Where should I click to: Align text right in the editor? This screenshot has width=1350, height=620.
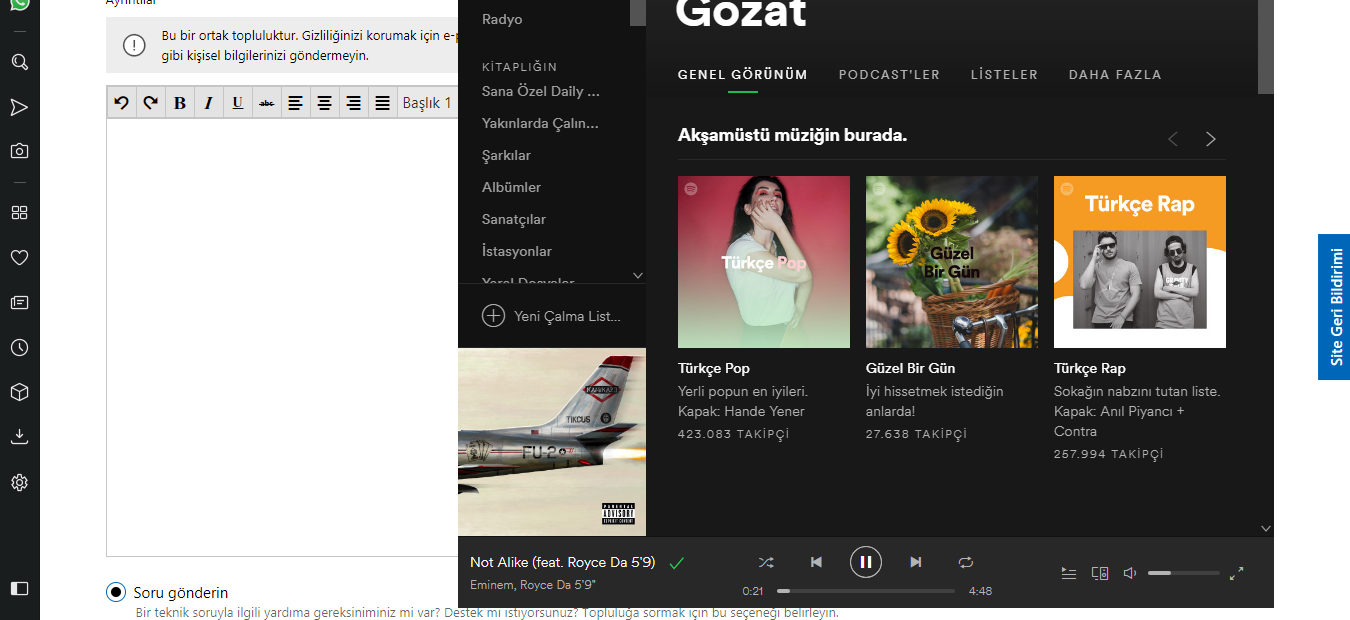pos(354,102)
